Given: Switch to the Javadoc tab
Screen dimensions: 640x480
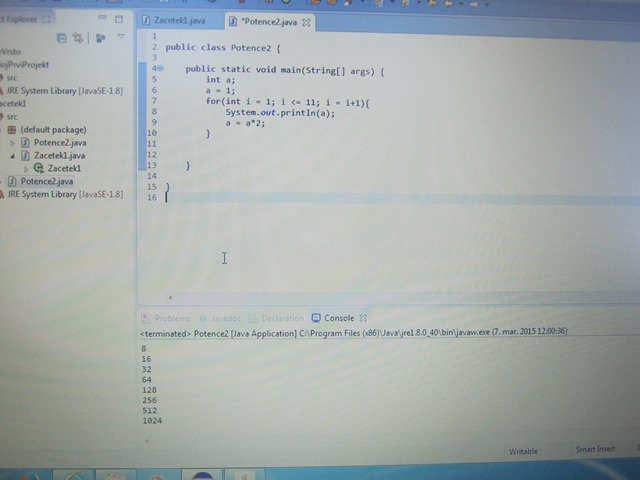Looking at the screenshot, I should tap(221, 318).
